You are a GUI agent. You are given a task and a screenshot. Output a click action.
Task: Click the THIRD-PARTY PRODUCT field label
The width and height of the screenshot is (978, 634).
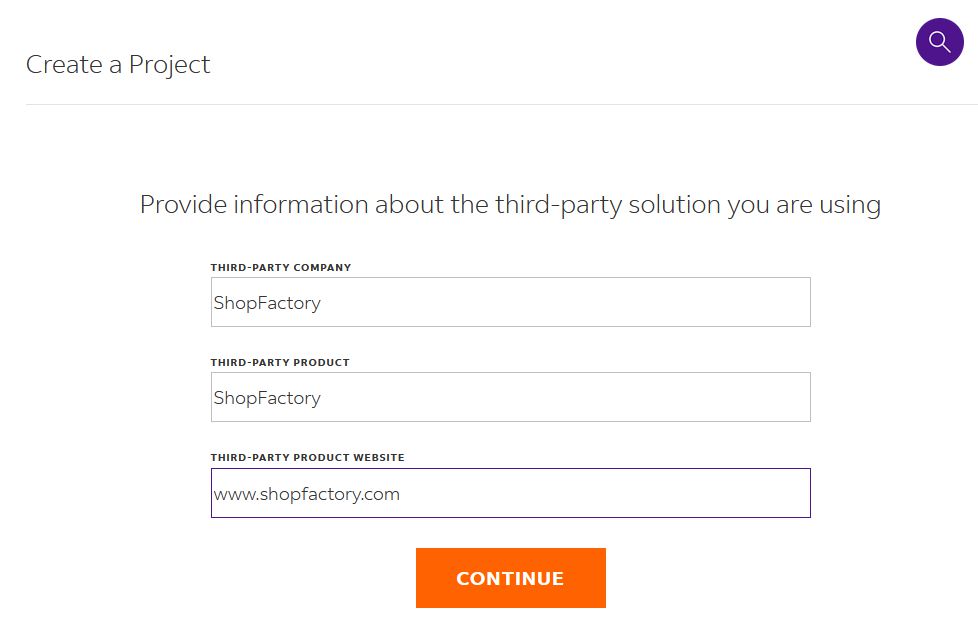pos(279,363)
